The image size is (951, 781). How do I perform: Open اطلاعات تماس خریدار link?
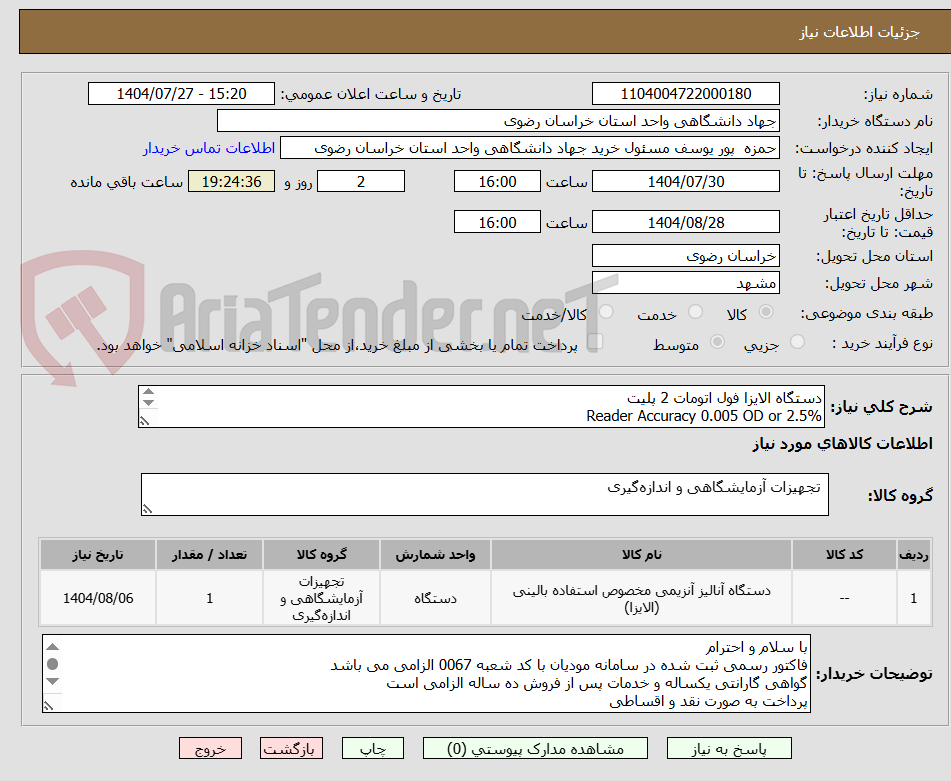tap(209, 148)
